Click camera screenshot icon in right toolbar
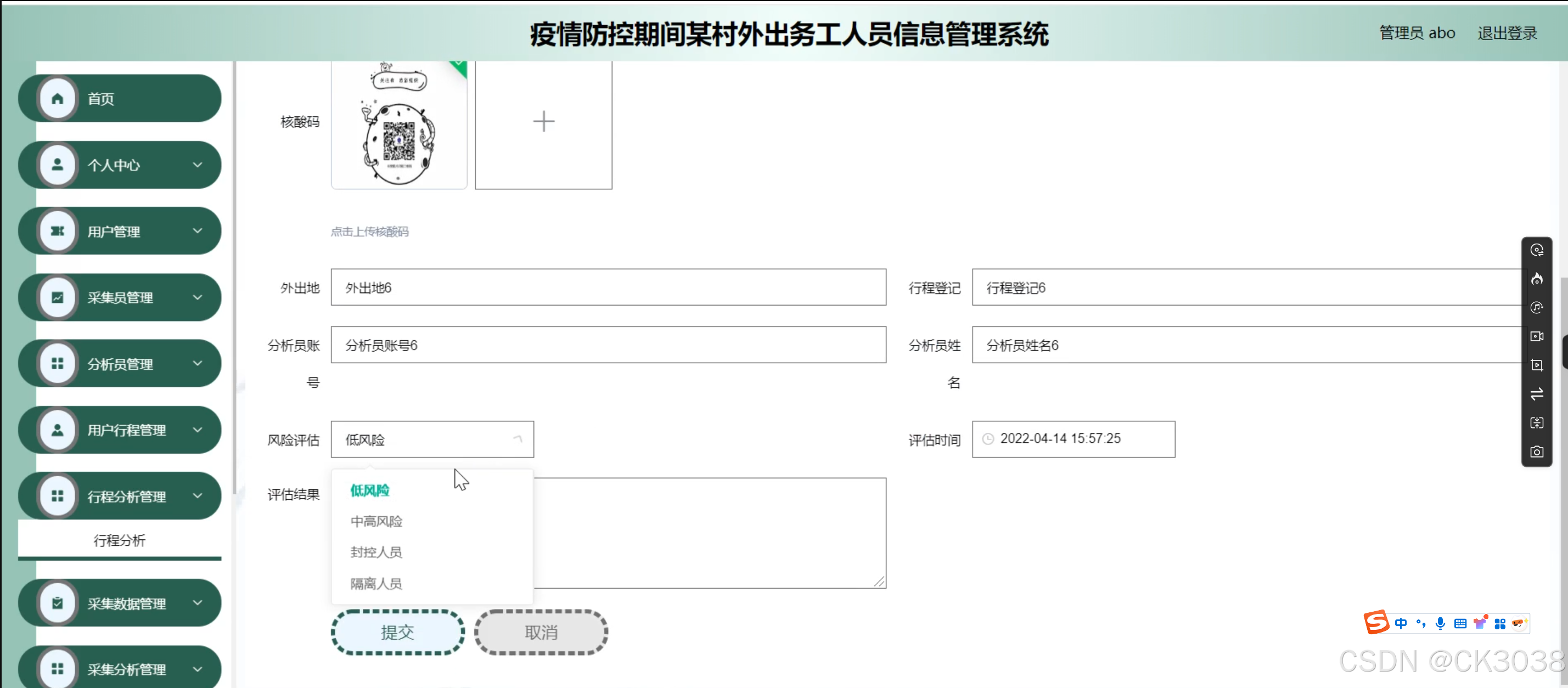Screen dimensions: 1568x688 pos(1536,452)
